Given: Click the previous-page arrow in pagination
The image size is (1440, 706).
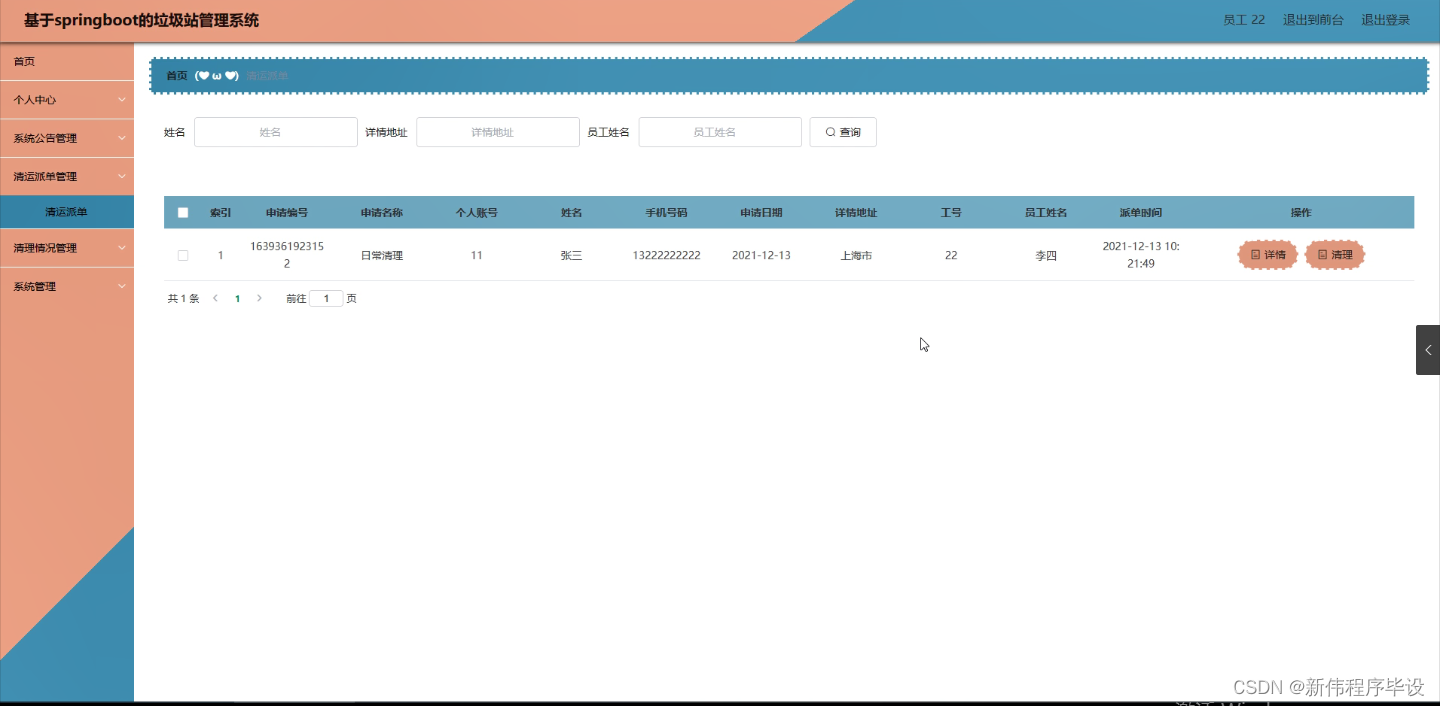Looking at the screenshot, I should tap(215, 298).
